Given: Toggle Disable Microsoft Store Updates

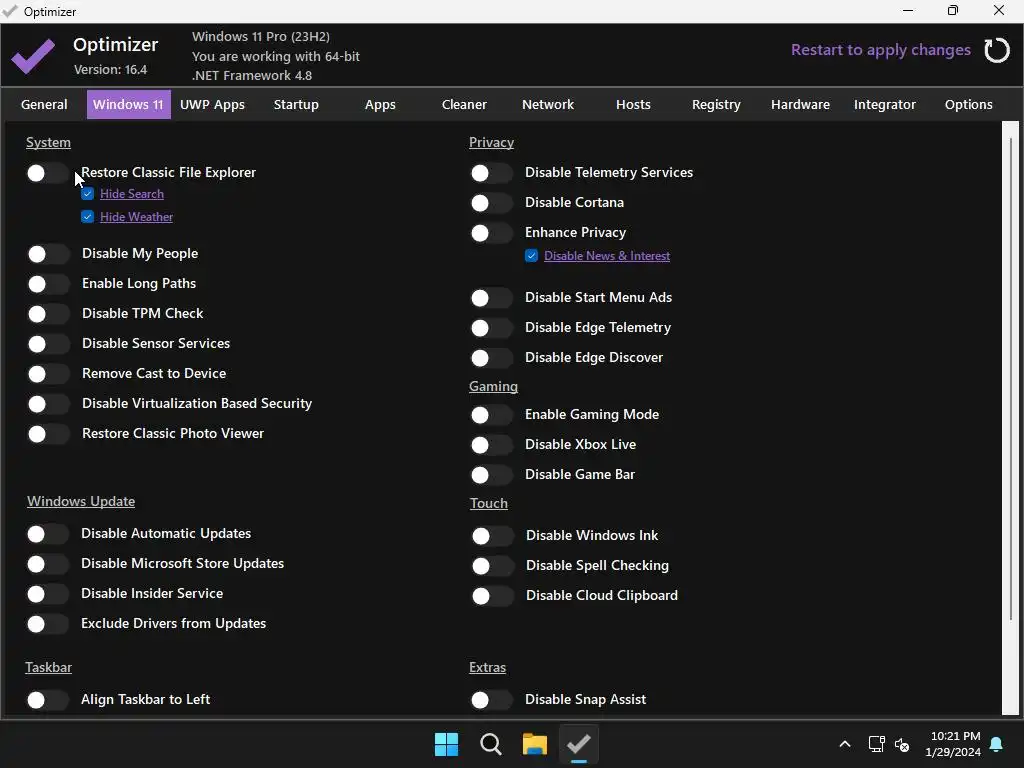Looking at the screenshot, I should coord(47,564).
